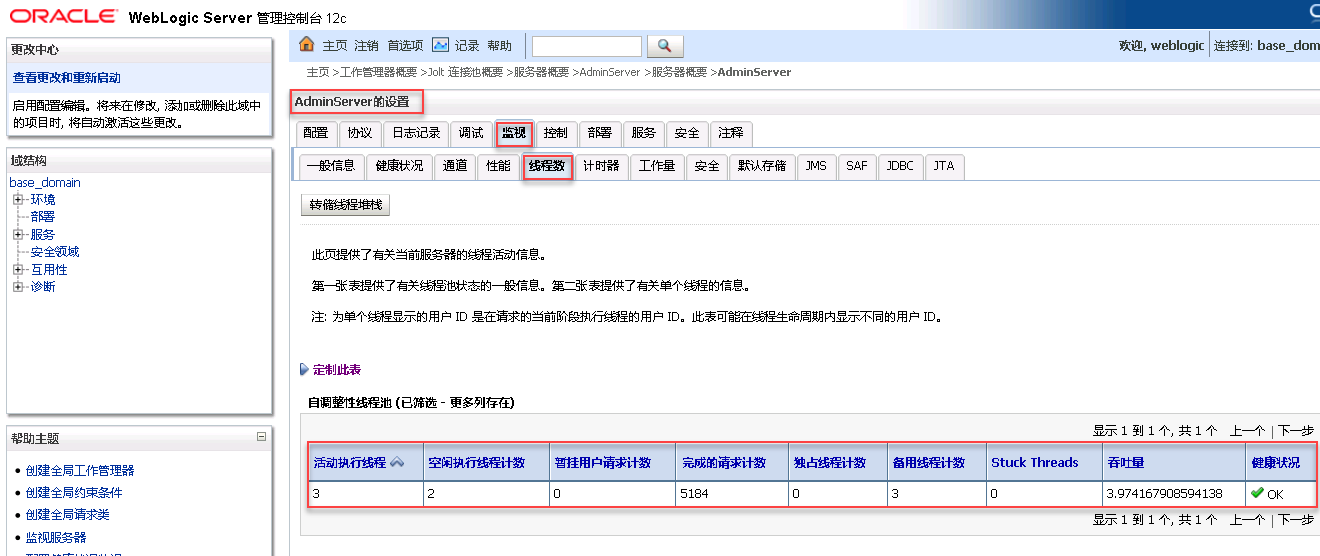Sort by Stuck Threads column header
Image resolution: width=1320 pixels, height=556 pixels.
[1034, 463]
